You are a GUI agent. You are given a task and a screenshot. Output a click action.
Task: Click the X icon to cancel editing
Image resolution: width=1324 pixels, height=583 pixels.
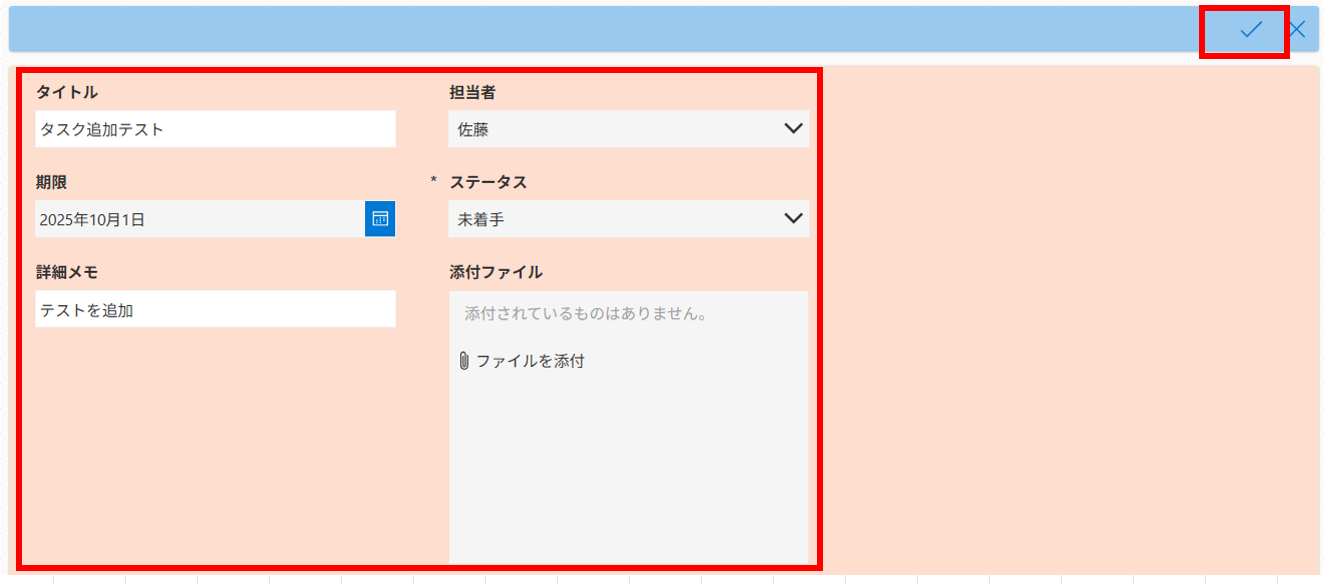pos(1297,30)
